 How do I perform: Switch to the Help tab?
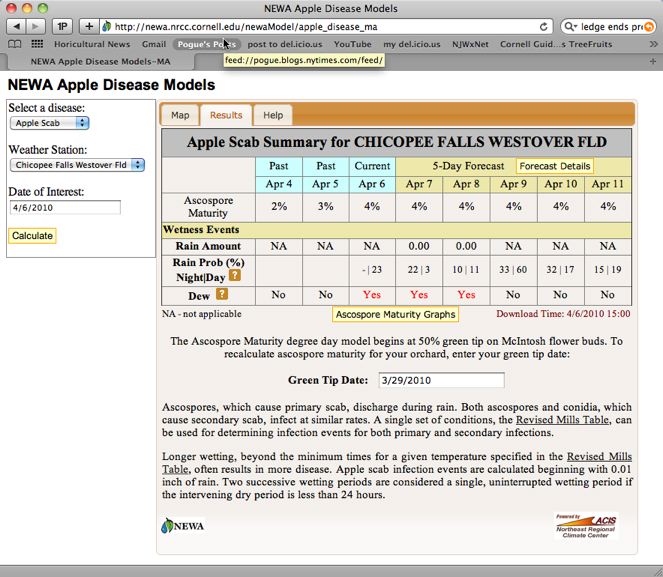tap(273, 115)
